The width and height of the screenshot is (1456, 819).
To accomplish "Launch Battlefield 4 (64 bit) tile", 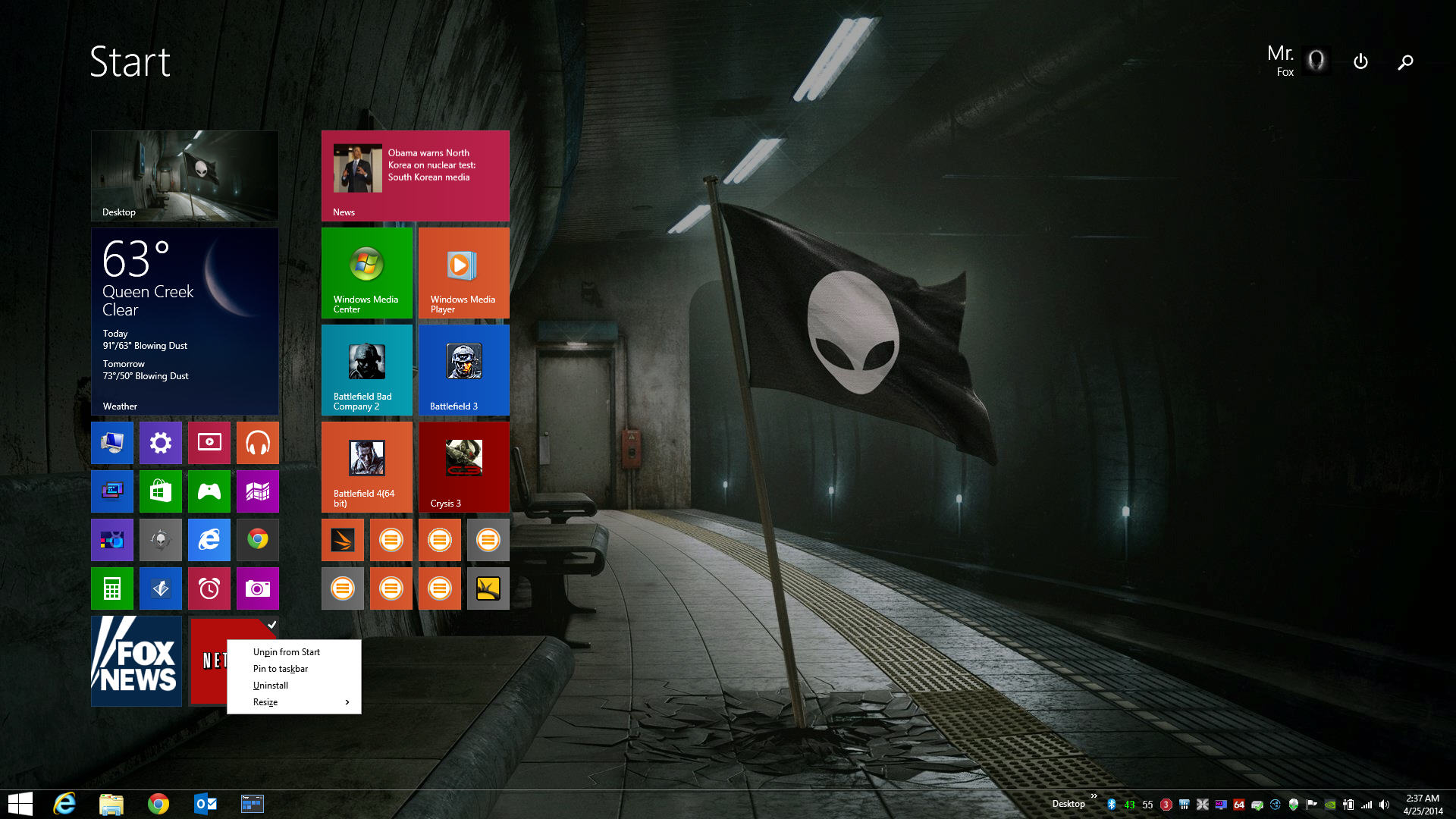I will pyautogui.click(x=366, y=466).
